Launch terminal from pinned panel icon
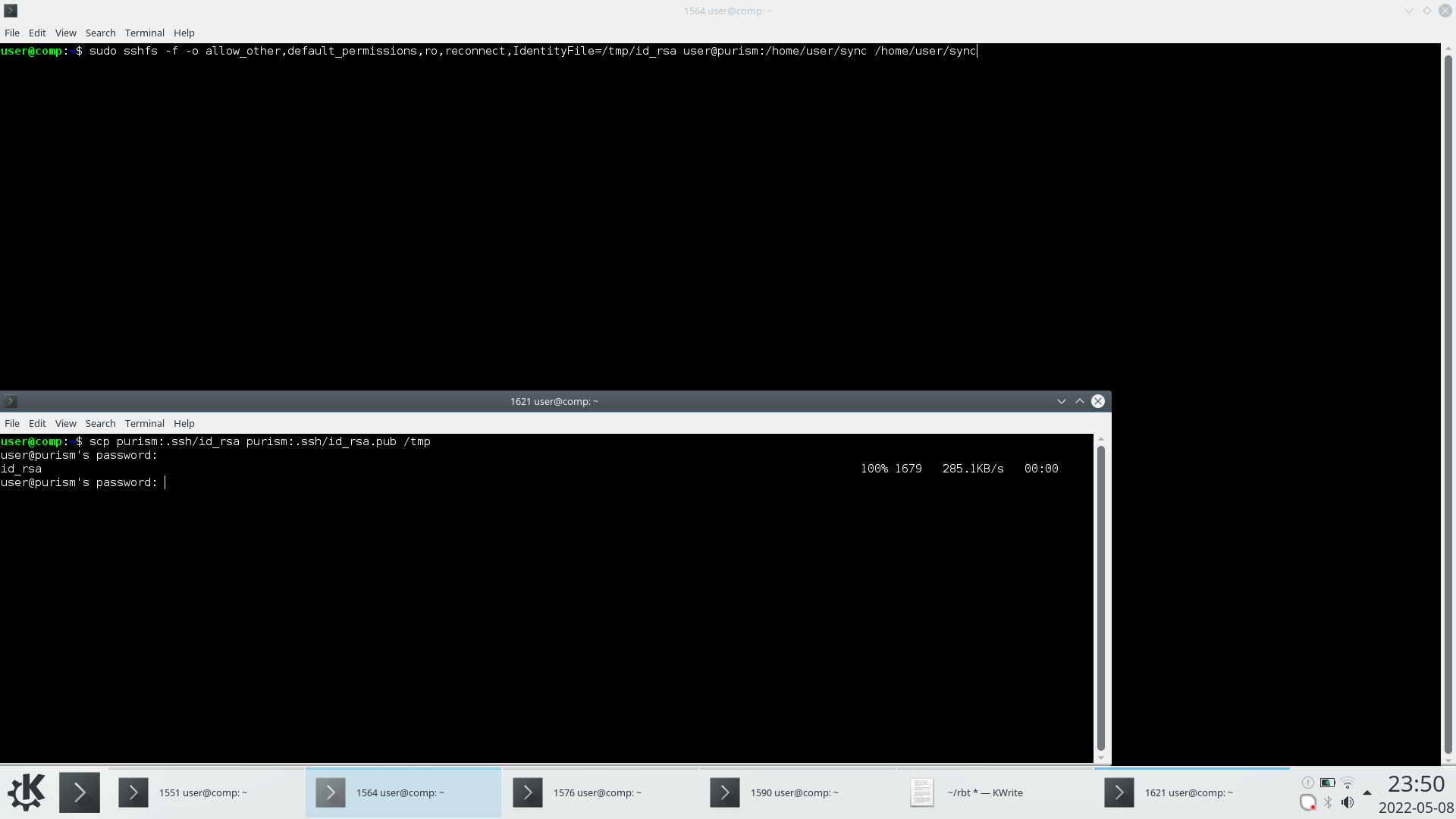Image resolution: width=1456 pixels, height=819 pixels. 80,792
